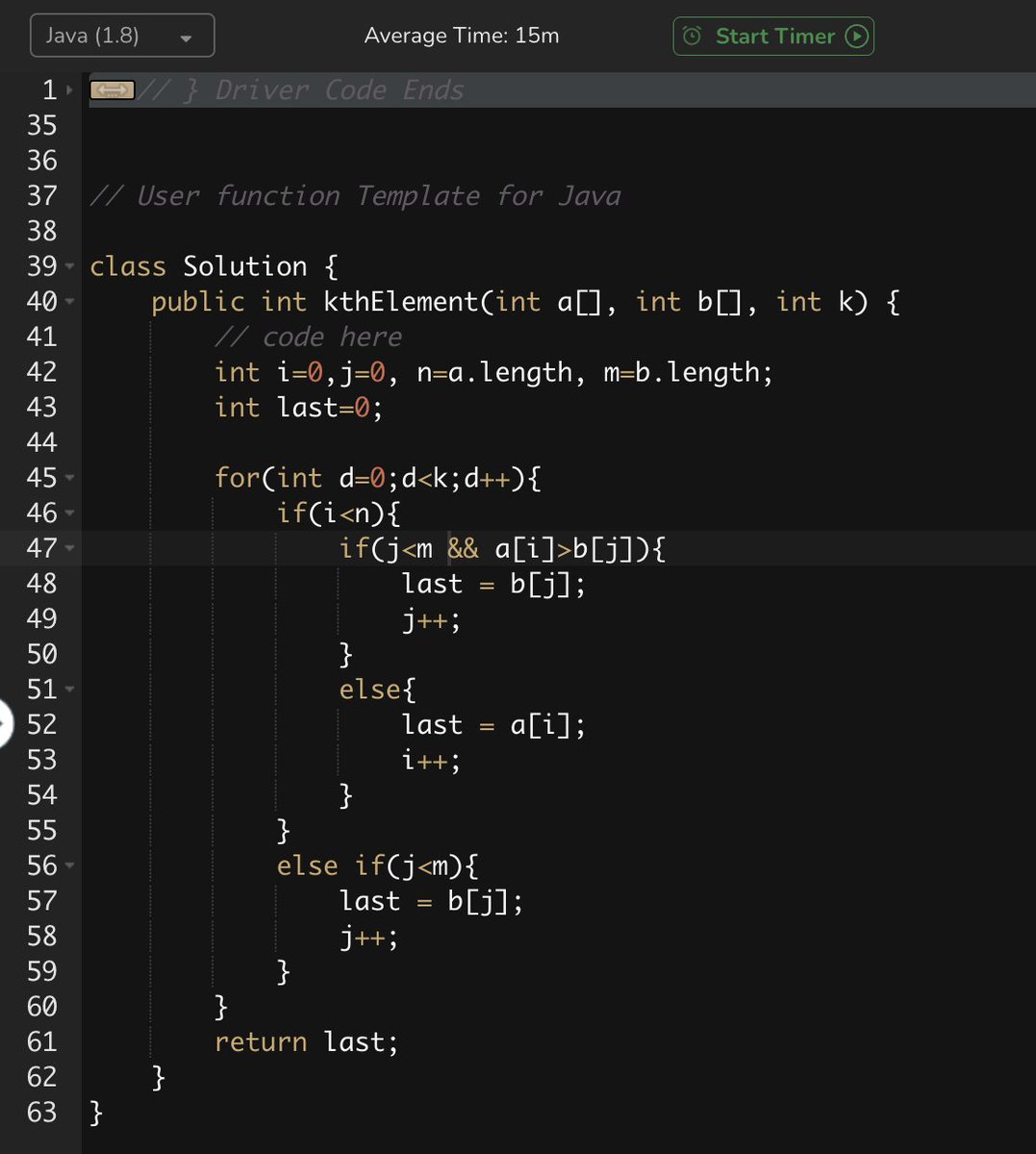Place cursor on 'kthElement' method name

[400, 302]
